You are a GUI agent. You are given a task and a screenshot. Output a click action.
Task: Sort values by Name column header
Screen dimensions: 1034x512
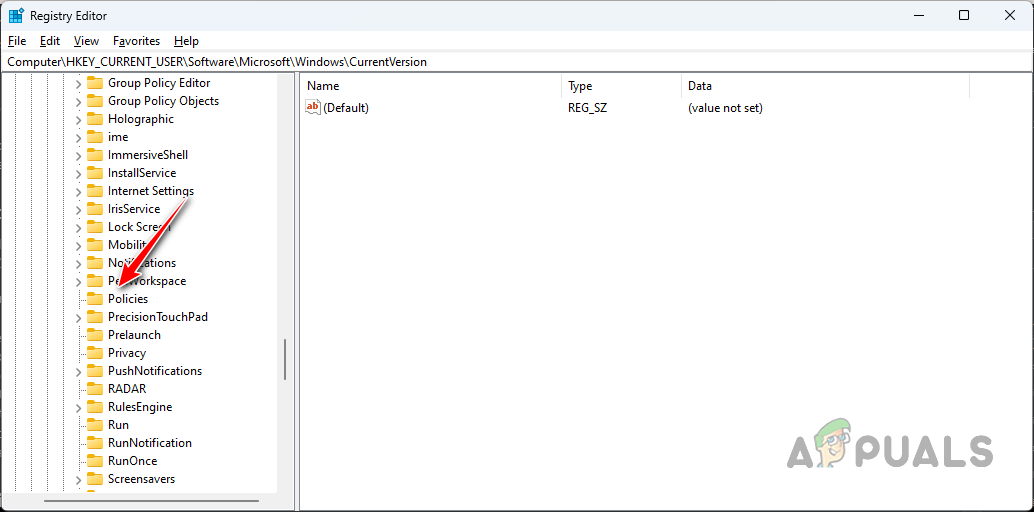coord(432,86)
